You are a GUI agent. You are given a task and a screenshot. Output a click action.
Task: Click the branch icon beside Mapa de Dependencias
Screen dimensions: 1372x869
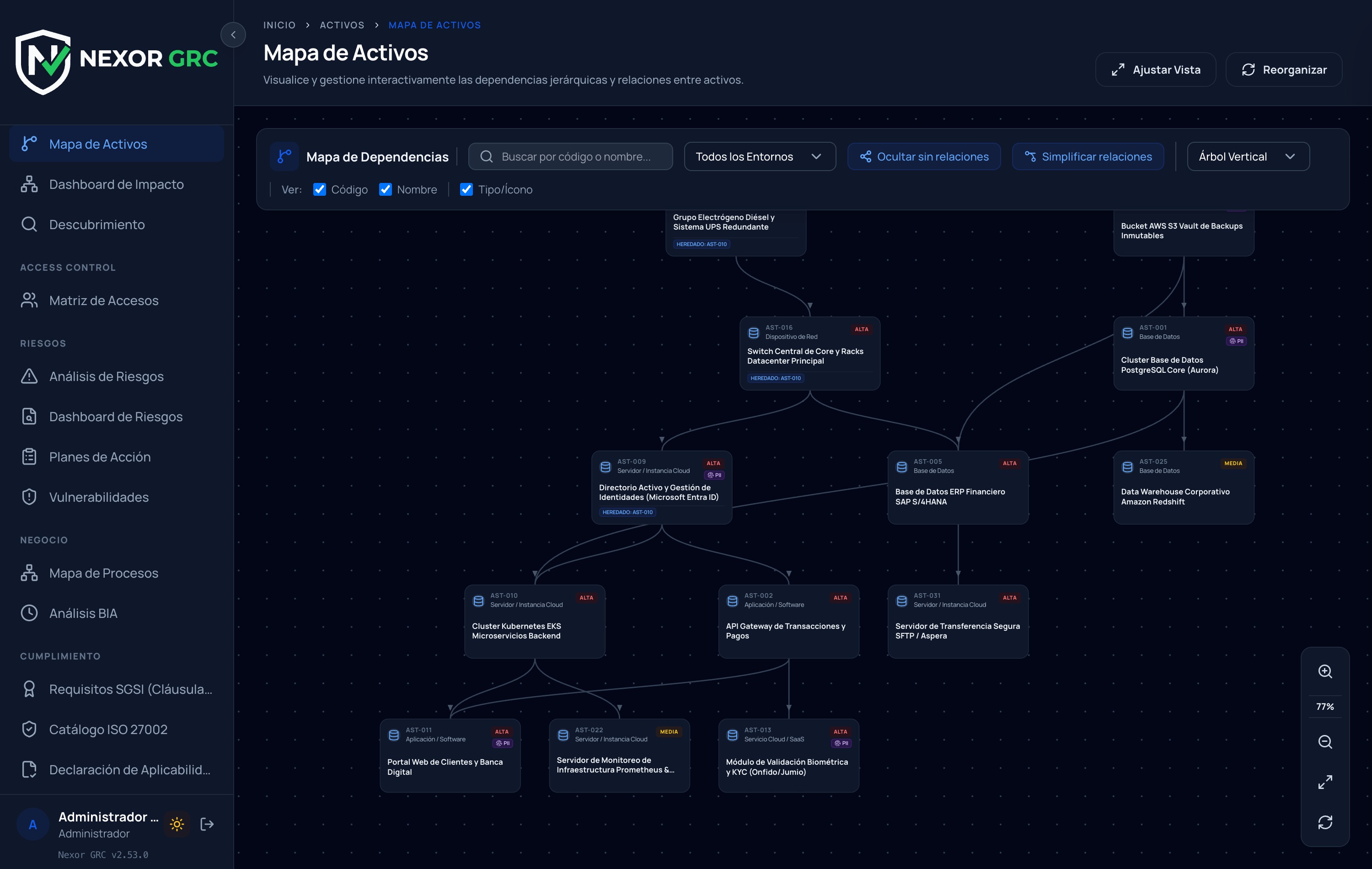click(284, 156)
